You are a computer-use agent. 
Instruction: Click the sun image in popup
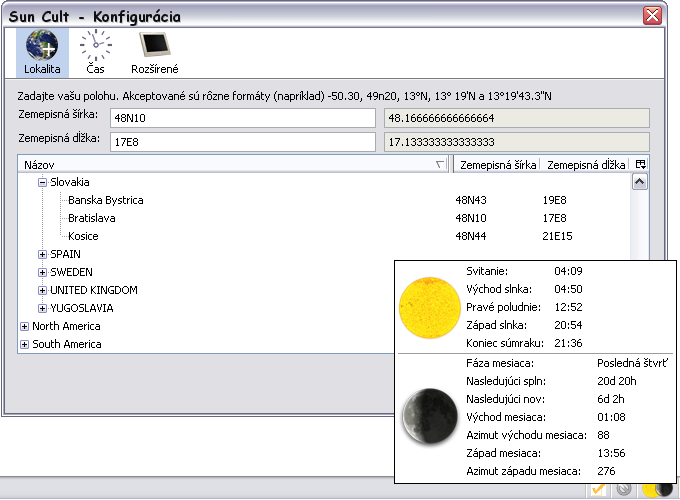[x=429, y=307]
